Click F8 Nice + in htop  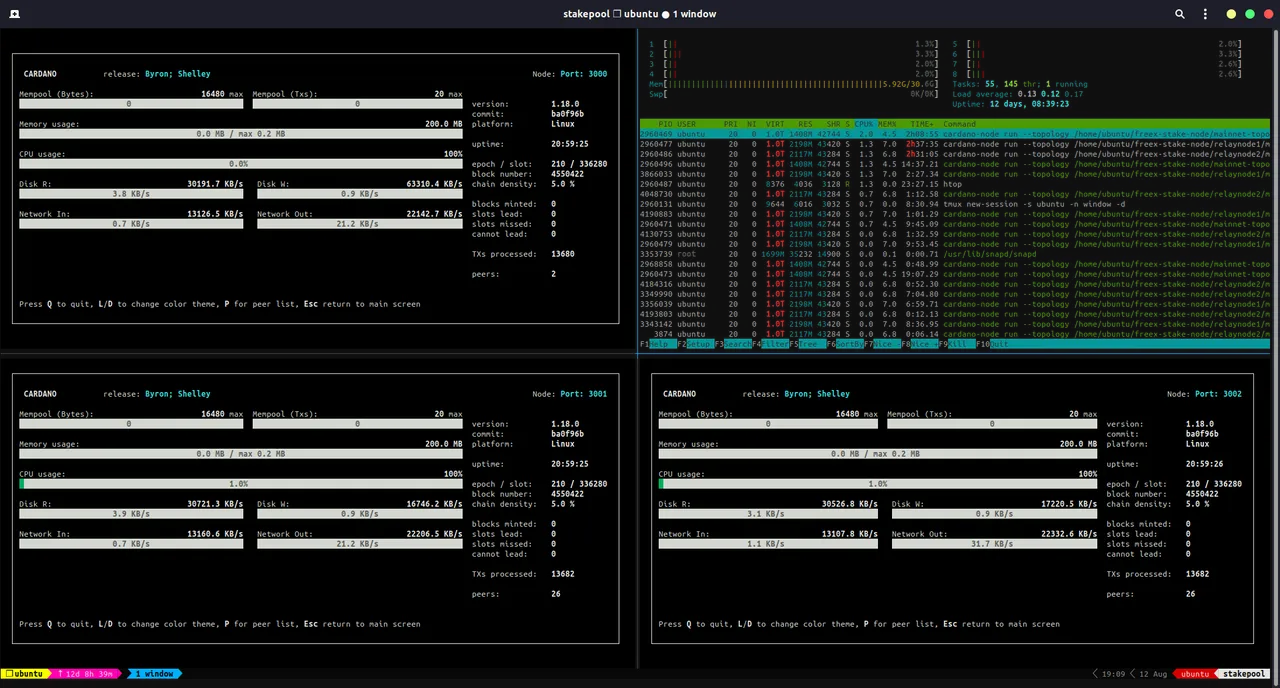tap(918, 344)
